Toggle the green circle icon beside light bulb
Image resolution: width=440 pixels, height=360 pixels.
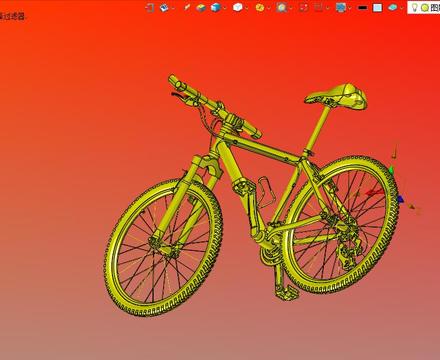point(424,8)
